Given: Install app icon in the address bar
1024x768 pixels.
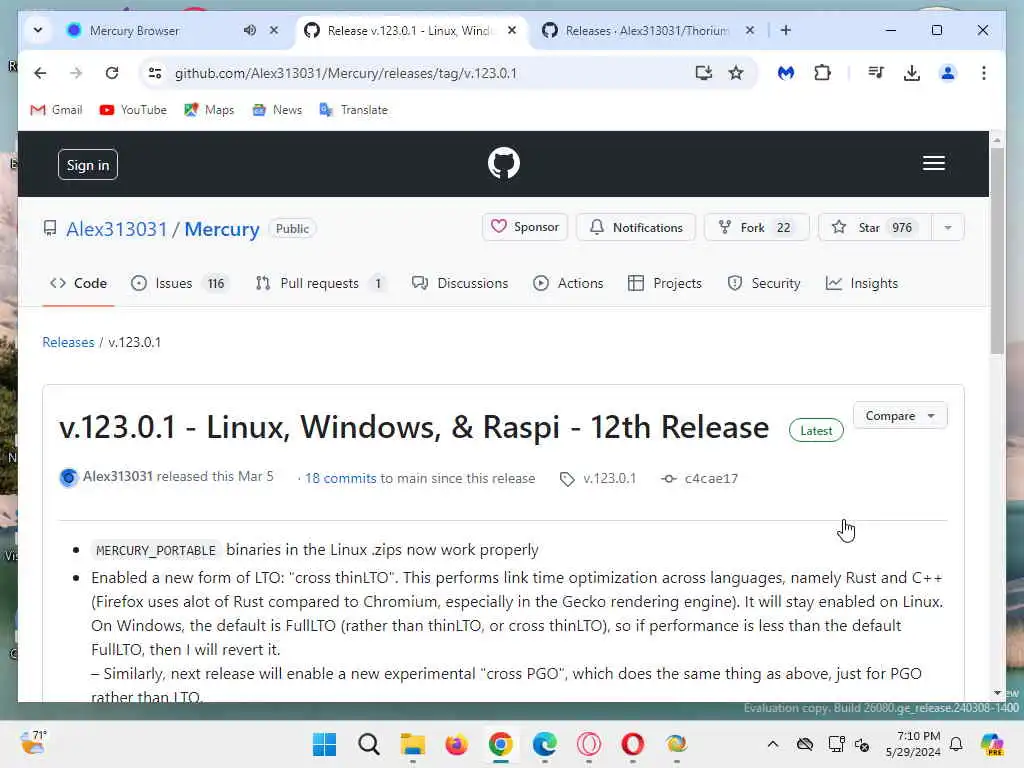Looking at the screenshot, I should pyautogui.click(x=703, y=73).
